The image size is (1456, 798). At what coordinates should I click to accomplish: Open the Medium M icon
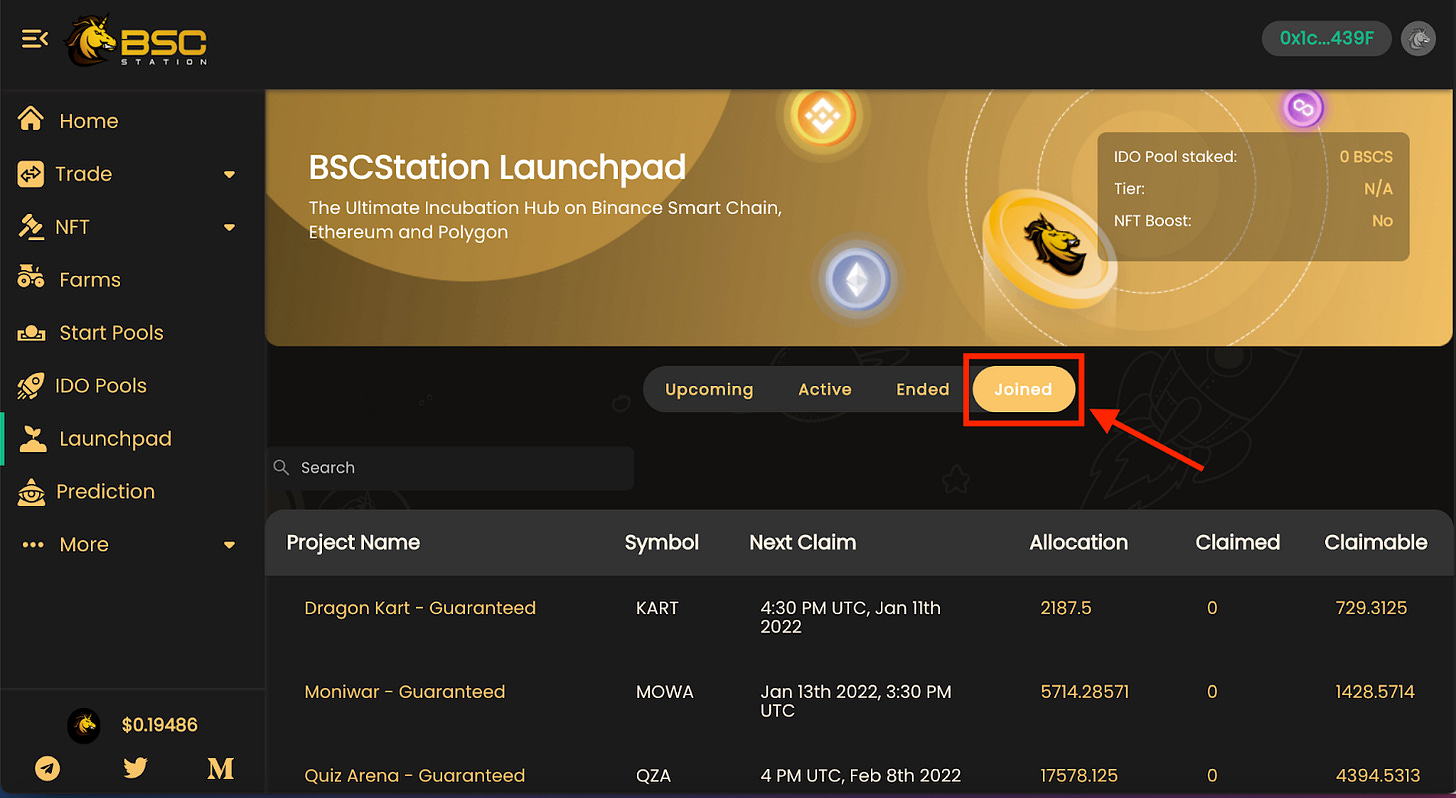220,768
